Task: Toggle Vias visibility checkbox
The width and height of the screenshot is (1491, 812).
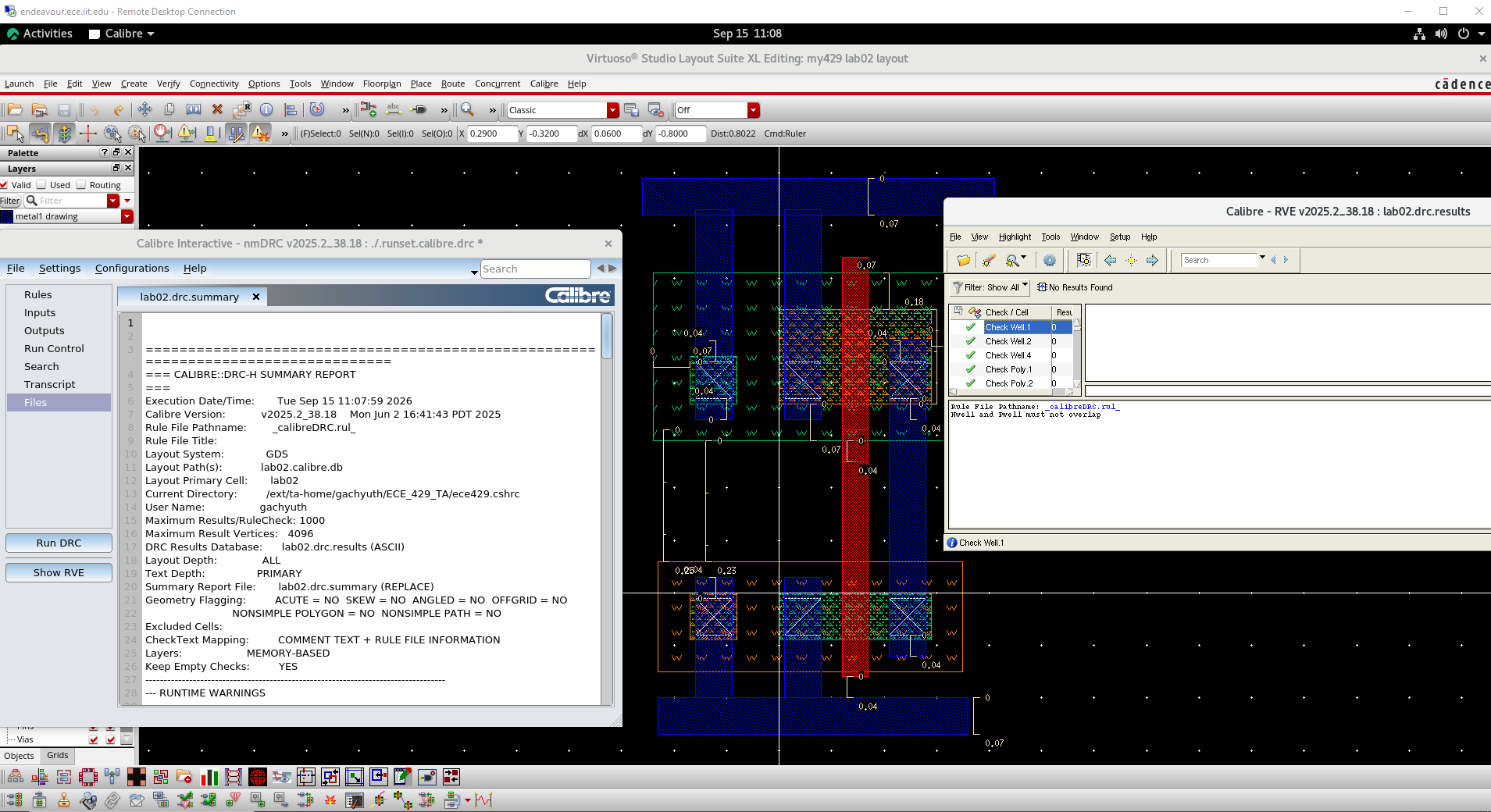Action: pyautogui.click(x=94, y=739)
